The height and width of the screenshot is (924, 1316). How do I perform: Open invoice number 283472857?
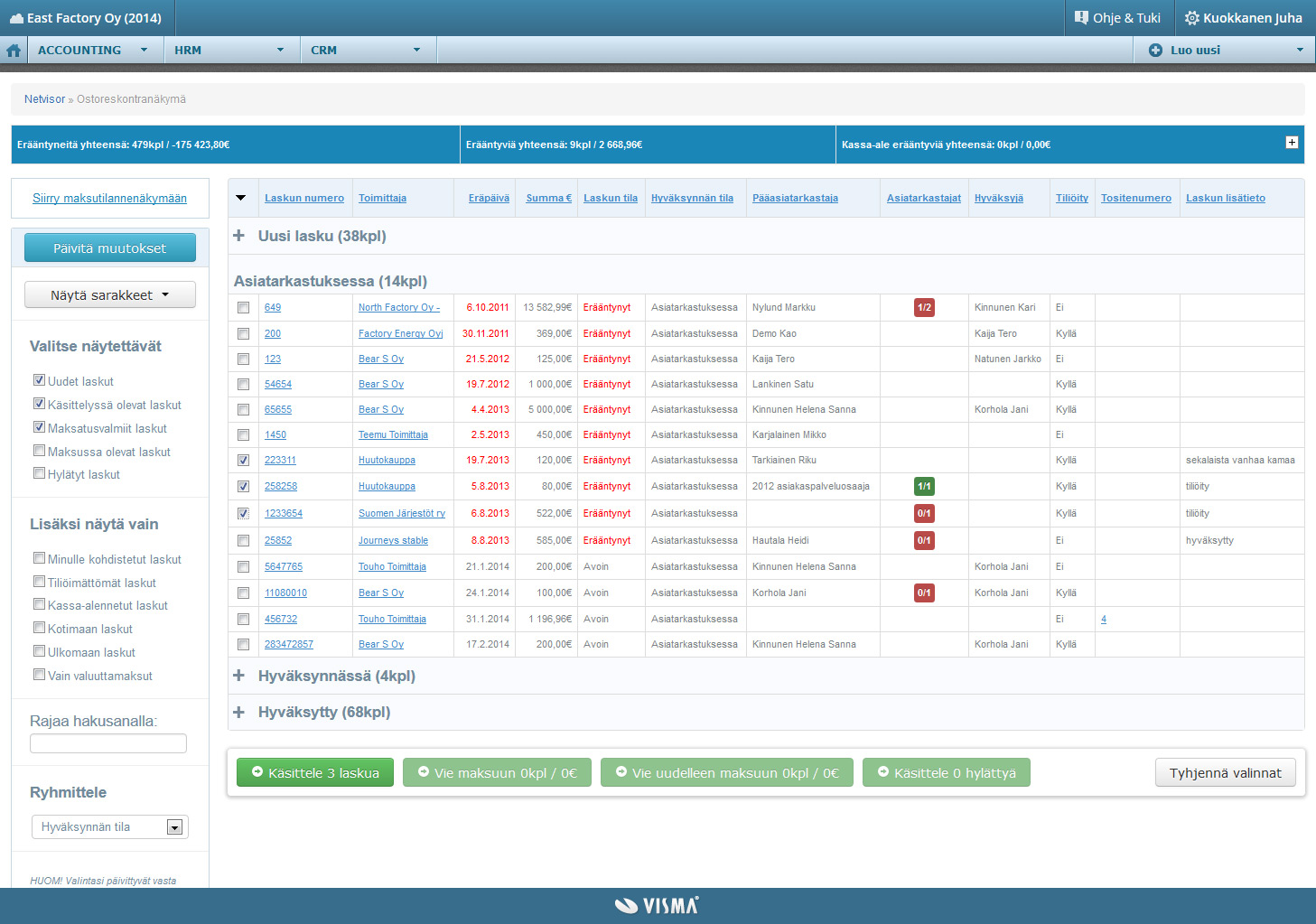pos(289,644)
